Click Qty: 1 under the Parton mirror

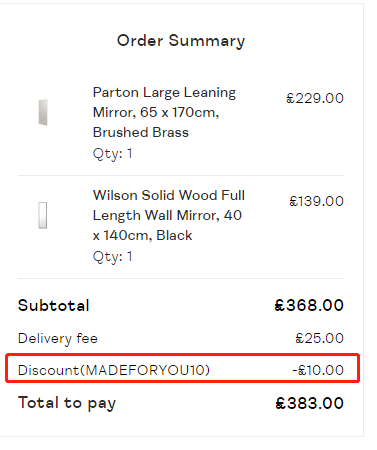(x=113, y=154)
